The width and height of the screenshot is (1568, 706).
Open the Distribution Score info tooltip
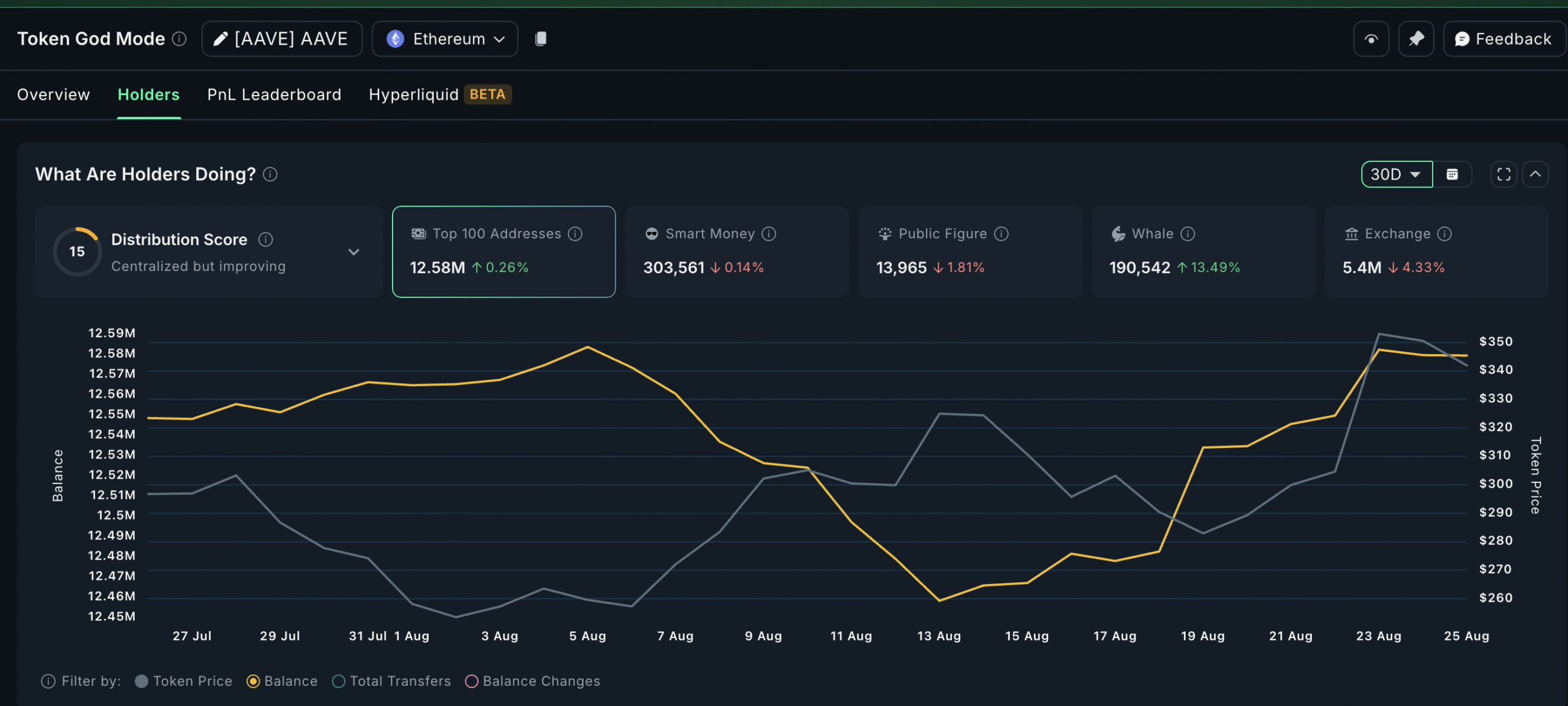point(266,240)
